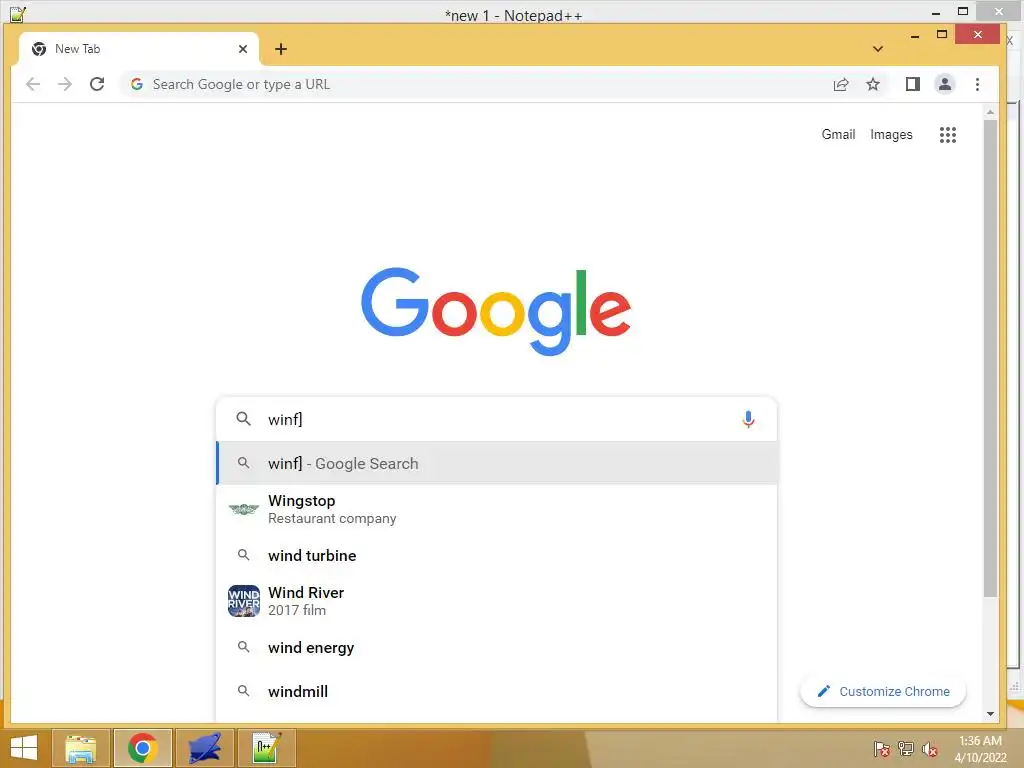The height and width of the screenshot is (768, 1024).
Task: Choose the 'wind energy' suggestion
Action: (496, 647)
